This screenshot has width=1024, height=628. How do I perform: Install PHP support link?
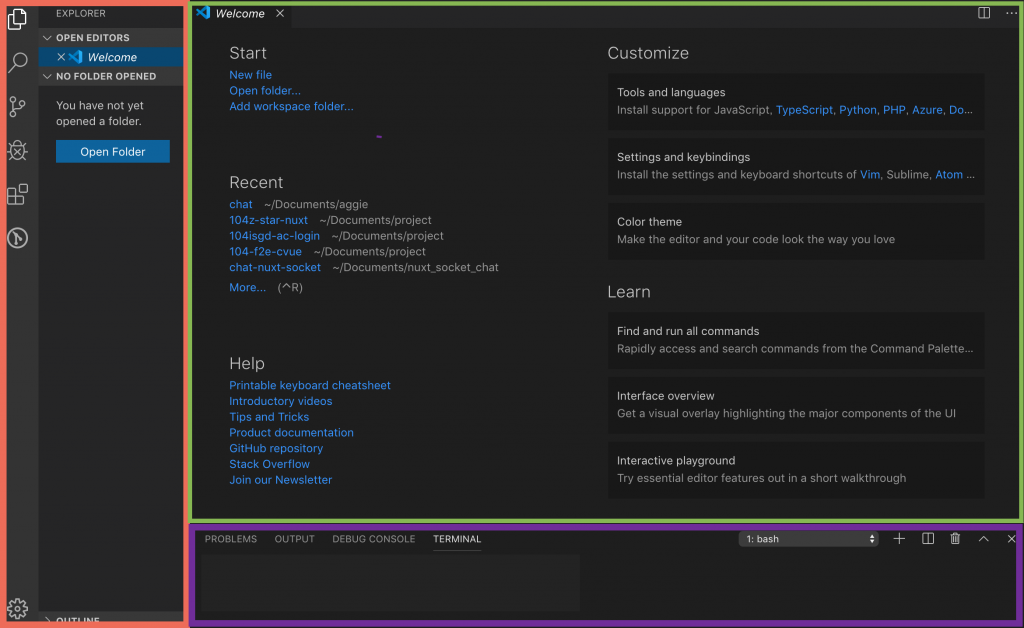(x=894, y=110)
